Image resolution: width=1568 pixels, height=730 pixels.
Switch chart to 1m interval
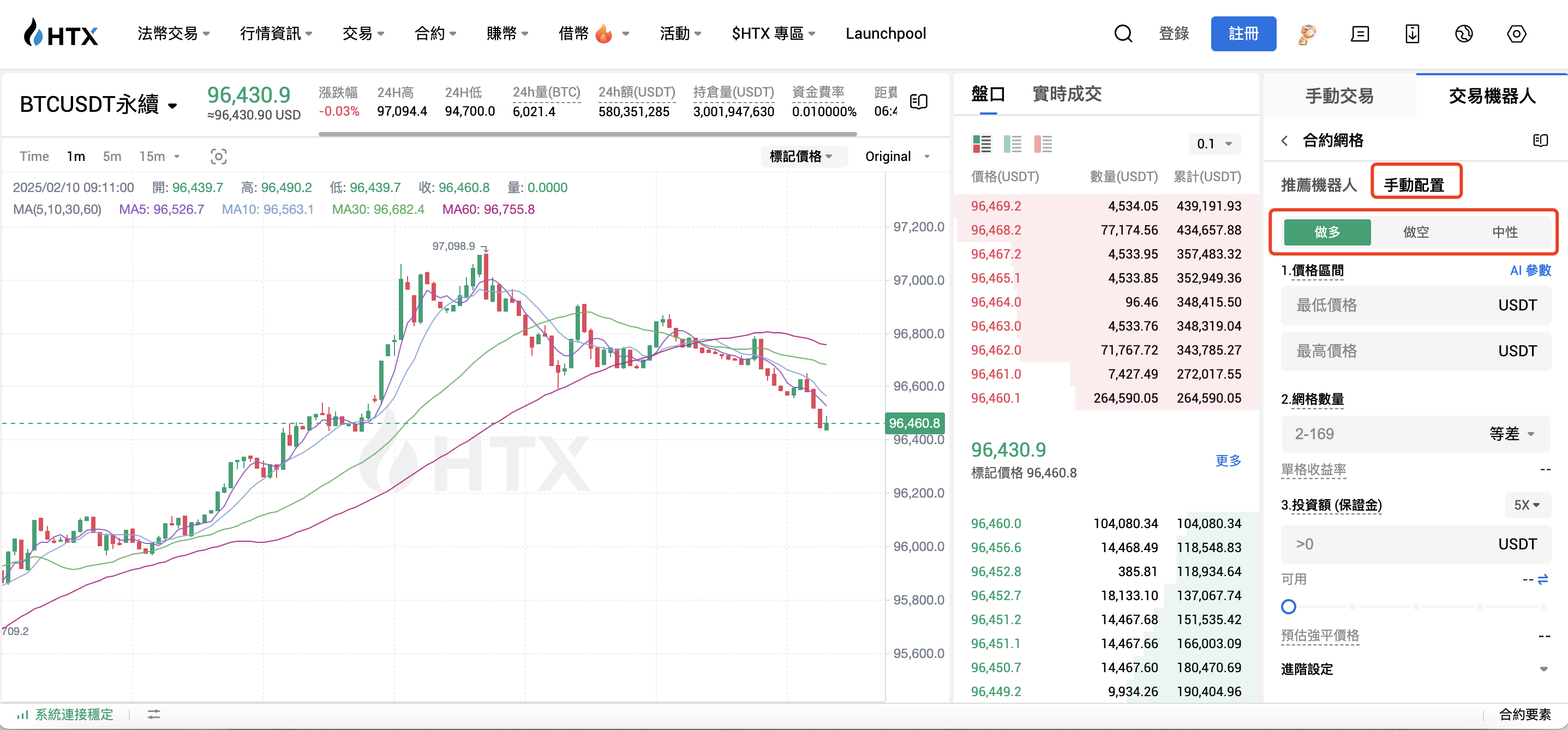coord(75,157)
